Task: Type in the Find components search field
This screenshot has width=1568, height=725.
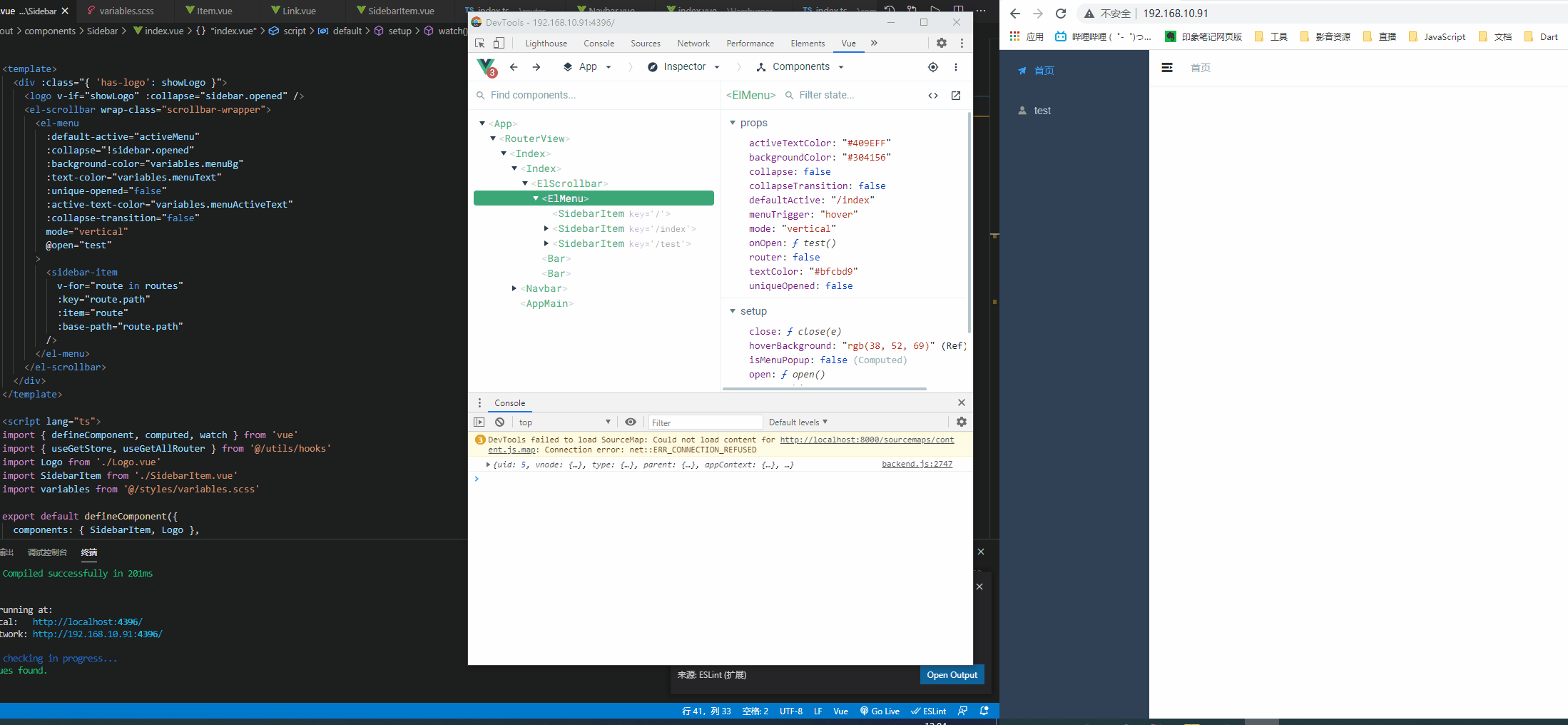Action: click(x=542, y=95)
